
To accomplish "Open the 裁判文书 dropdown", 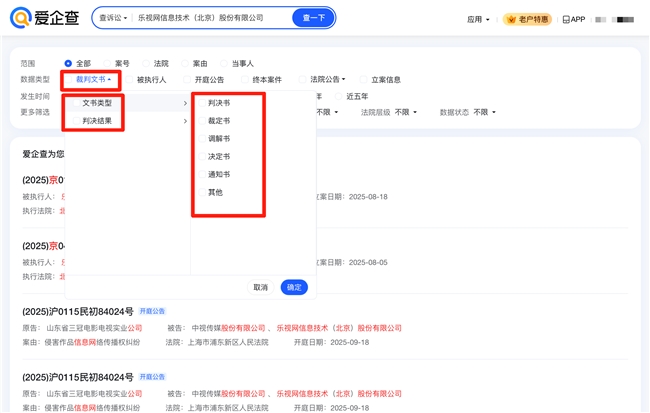I will 92,80.
